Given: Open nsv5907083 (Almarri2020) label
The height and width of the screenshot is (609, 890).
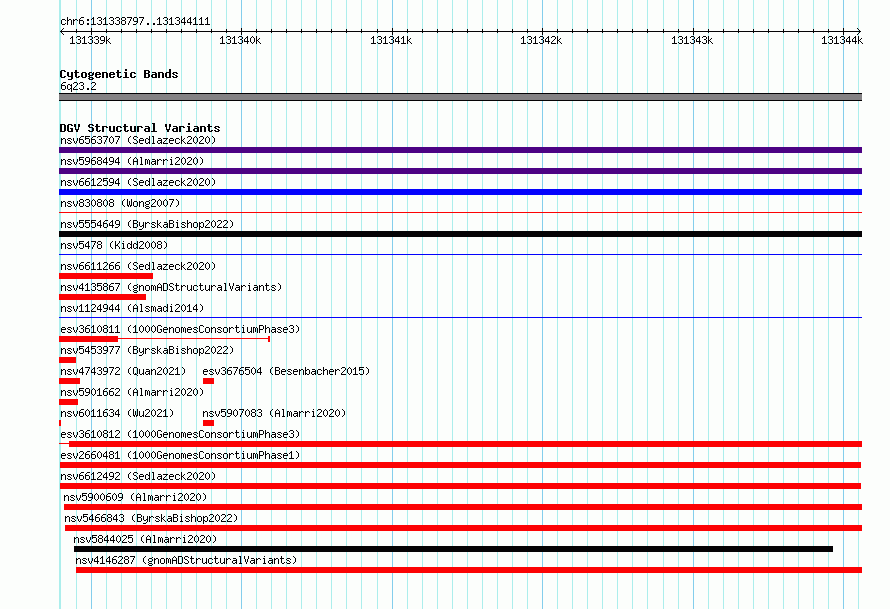Looking at the screenshot, I should tap(274, 413).
